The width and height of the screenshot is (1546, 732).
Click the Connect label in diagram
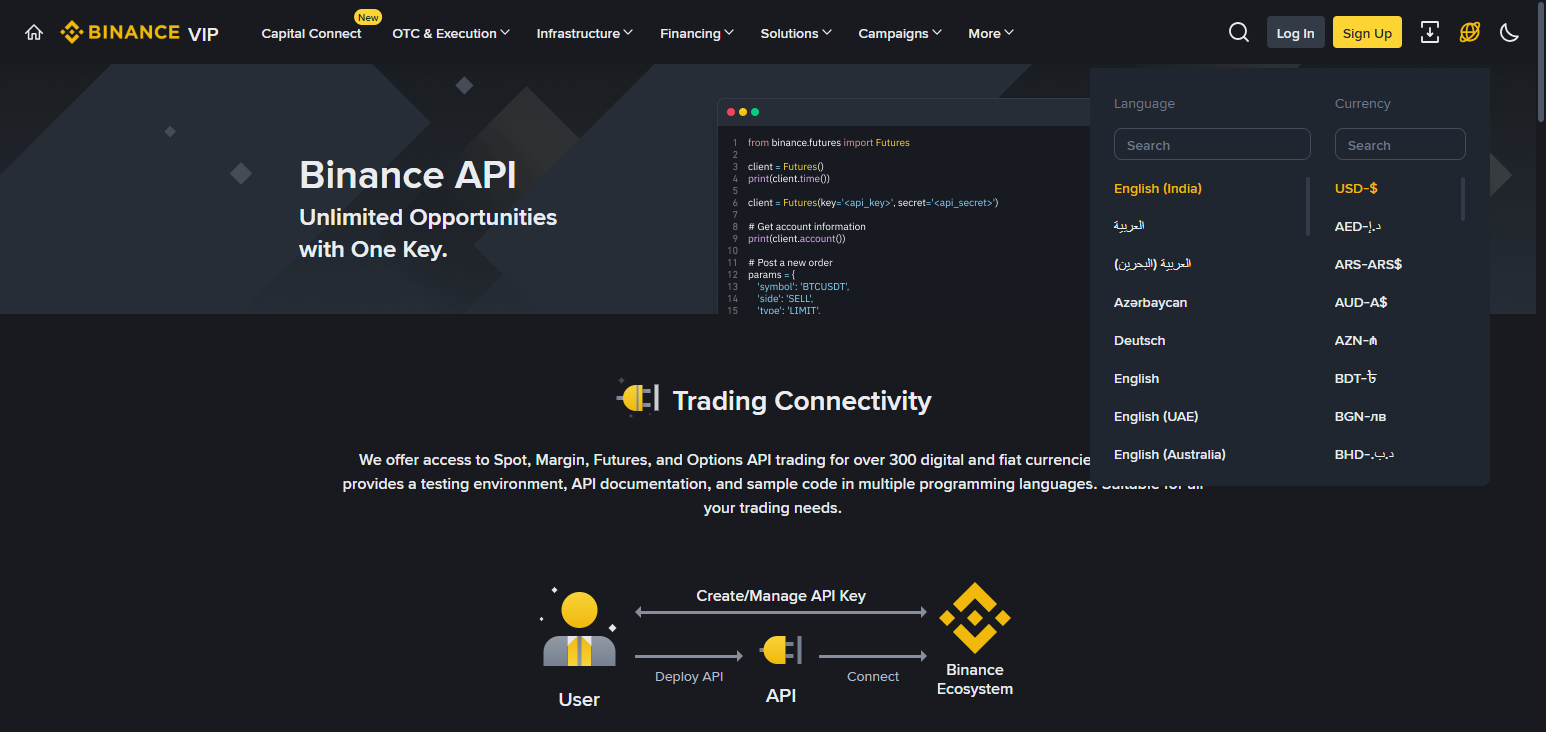click(x=873, y=677)
